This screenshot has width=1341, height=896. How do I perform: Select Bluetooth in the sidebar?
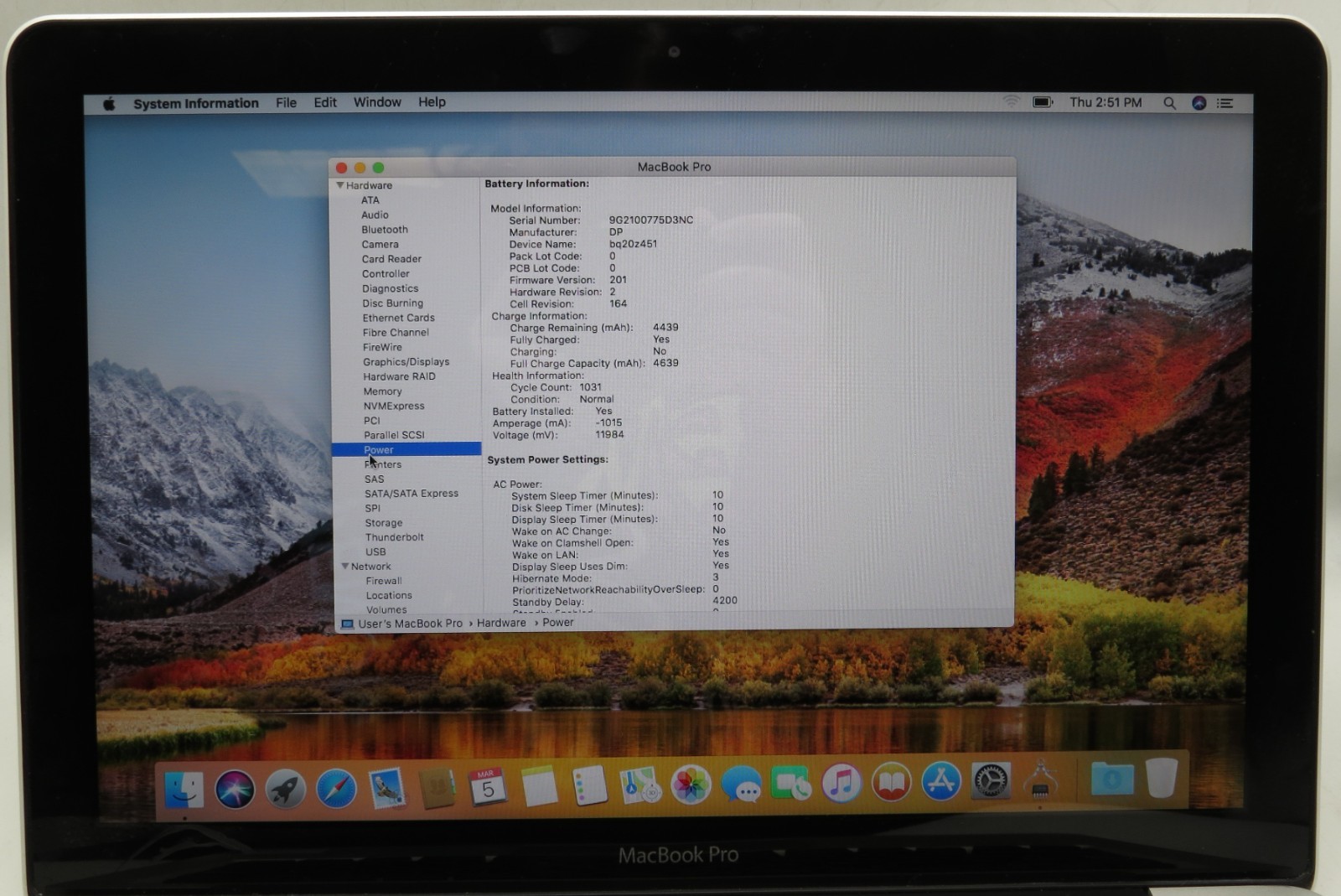point(385,230)
